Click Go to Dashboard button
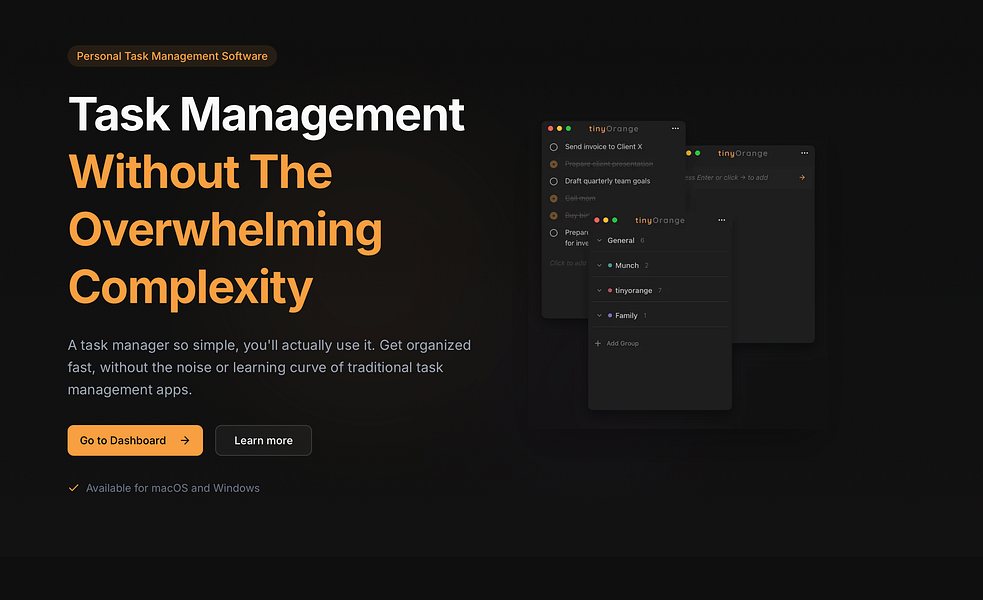Screen dimensions: 983x600 [135, 440]
